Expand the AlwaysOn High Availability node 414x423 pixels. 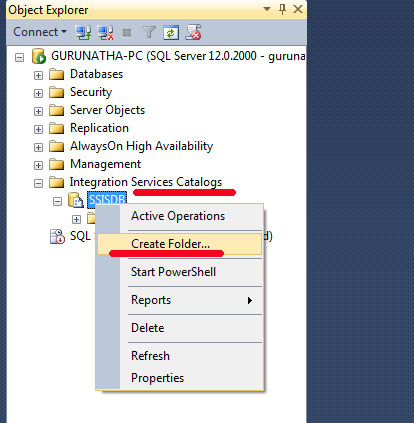click(x=38, y=147)
